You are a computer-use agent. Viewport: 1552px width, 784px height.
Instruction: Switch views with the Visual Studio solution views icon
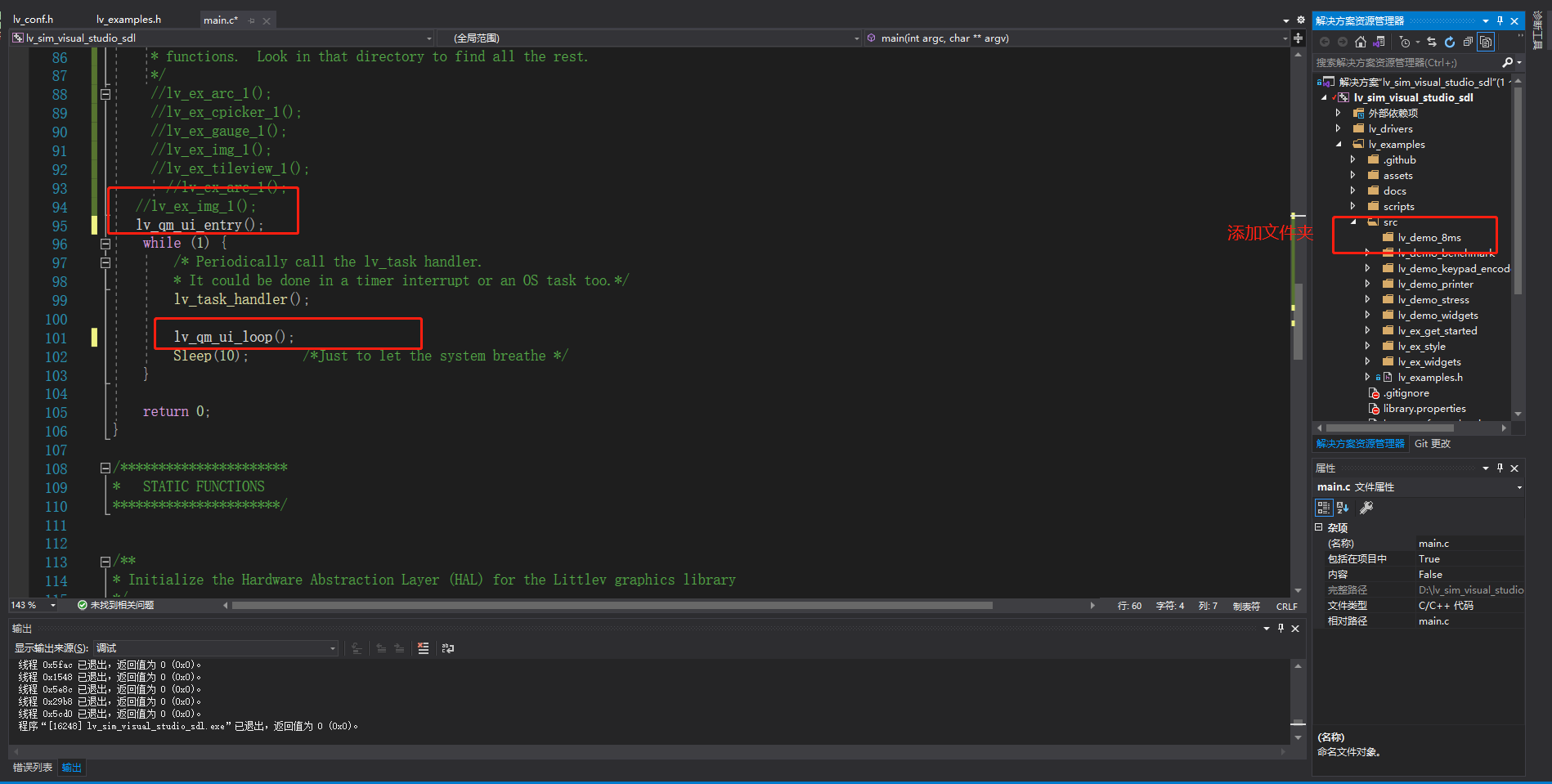pos(1379,42)
